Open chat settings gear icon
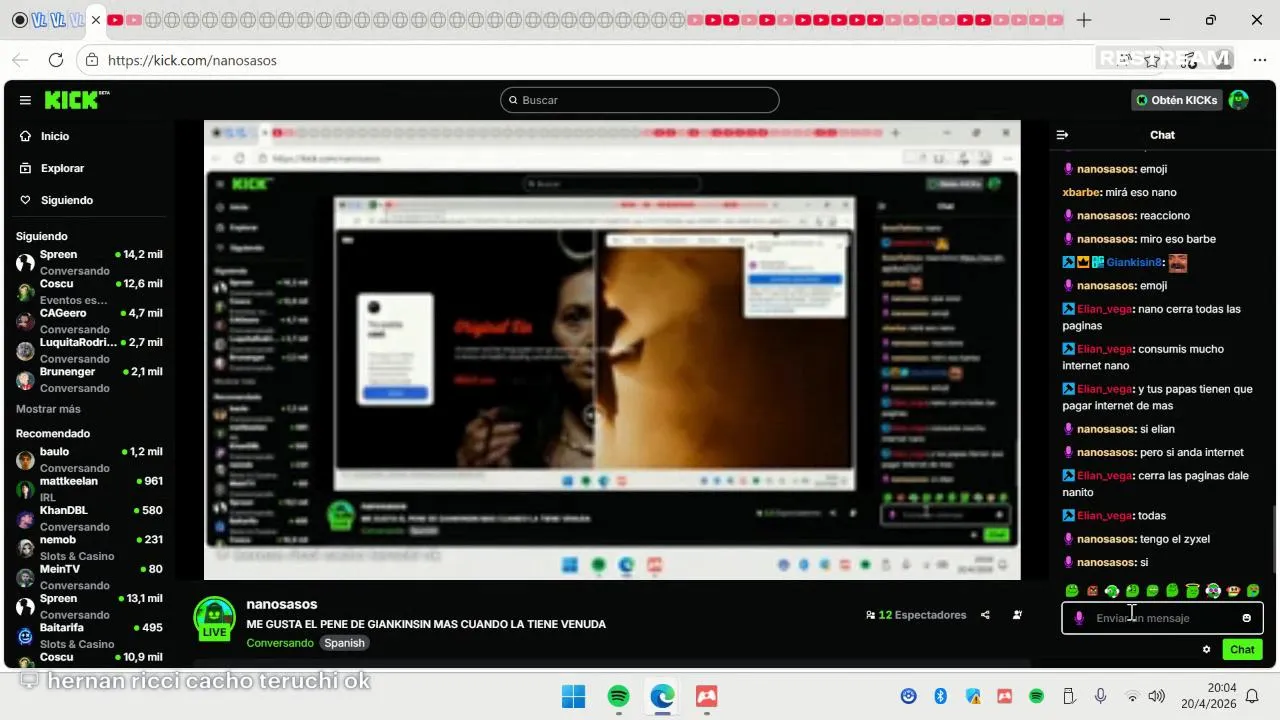The image size is (1280, 720). coord(1206,649)
